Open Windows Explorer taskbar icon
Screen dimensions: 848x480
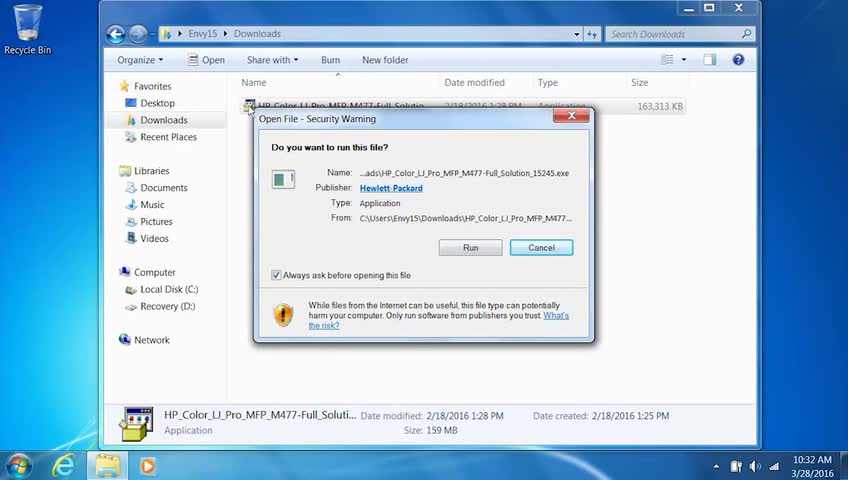click(108, 465)
